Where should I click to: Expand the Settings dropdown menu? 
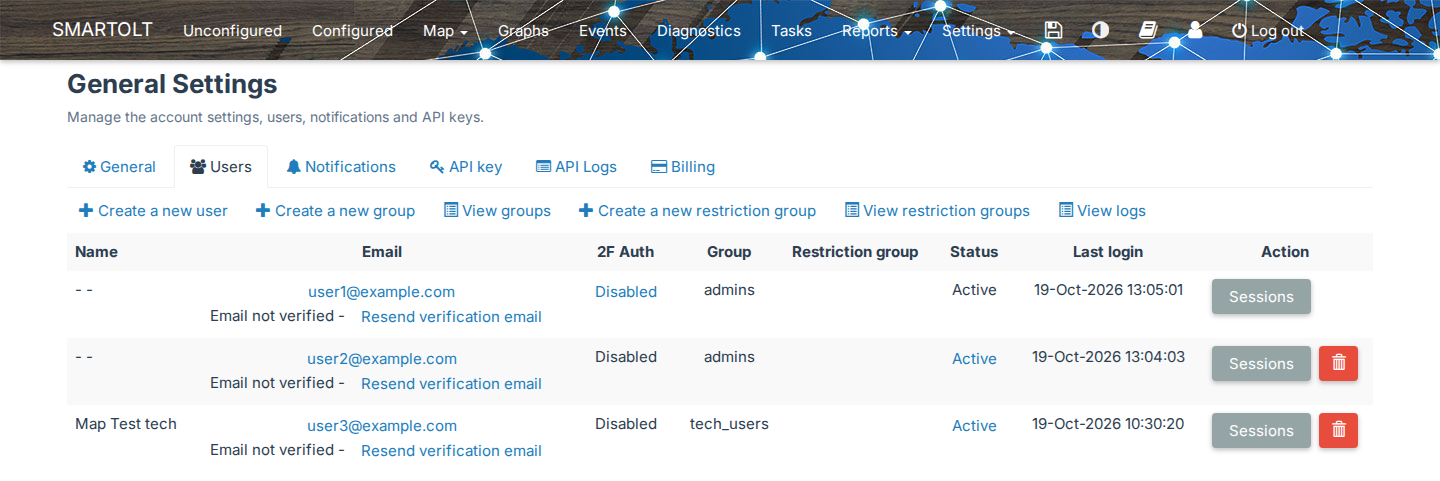(978, 31)
